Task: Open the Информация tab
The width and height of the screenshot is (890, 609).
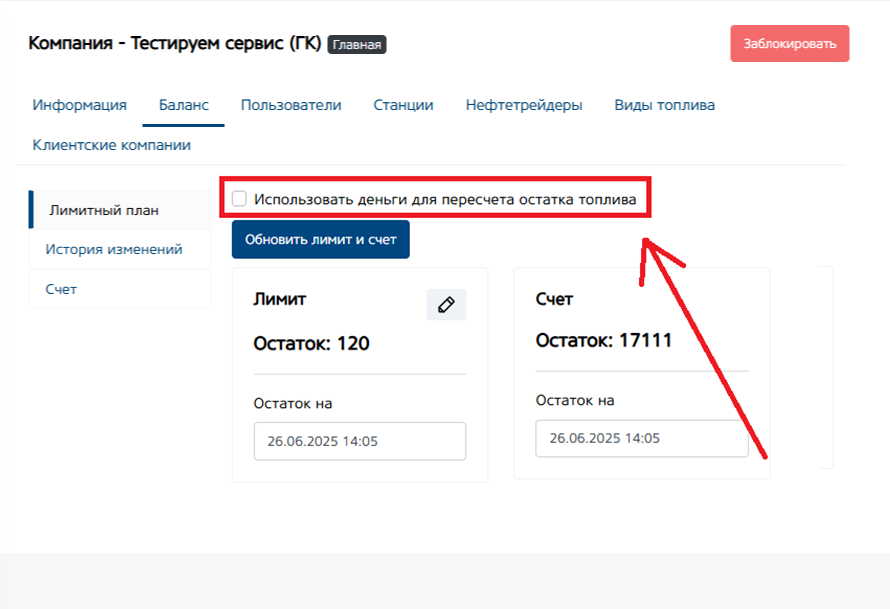Action: click(79, 105)
